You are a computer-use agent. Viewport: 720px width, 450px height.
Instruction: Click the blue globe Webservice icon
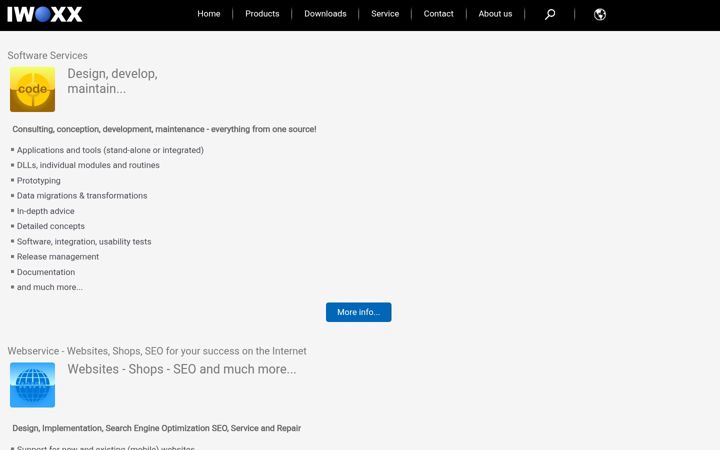33,385
